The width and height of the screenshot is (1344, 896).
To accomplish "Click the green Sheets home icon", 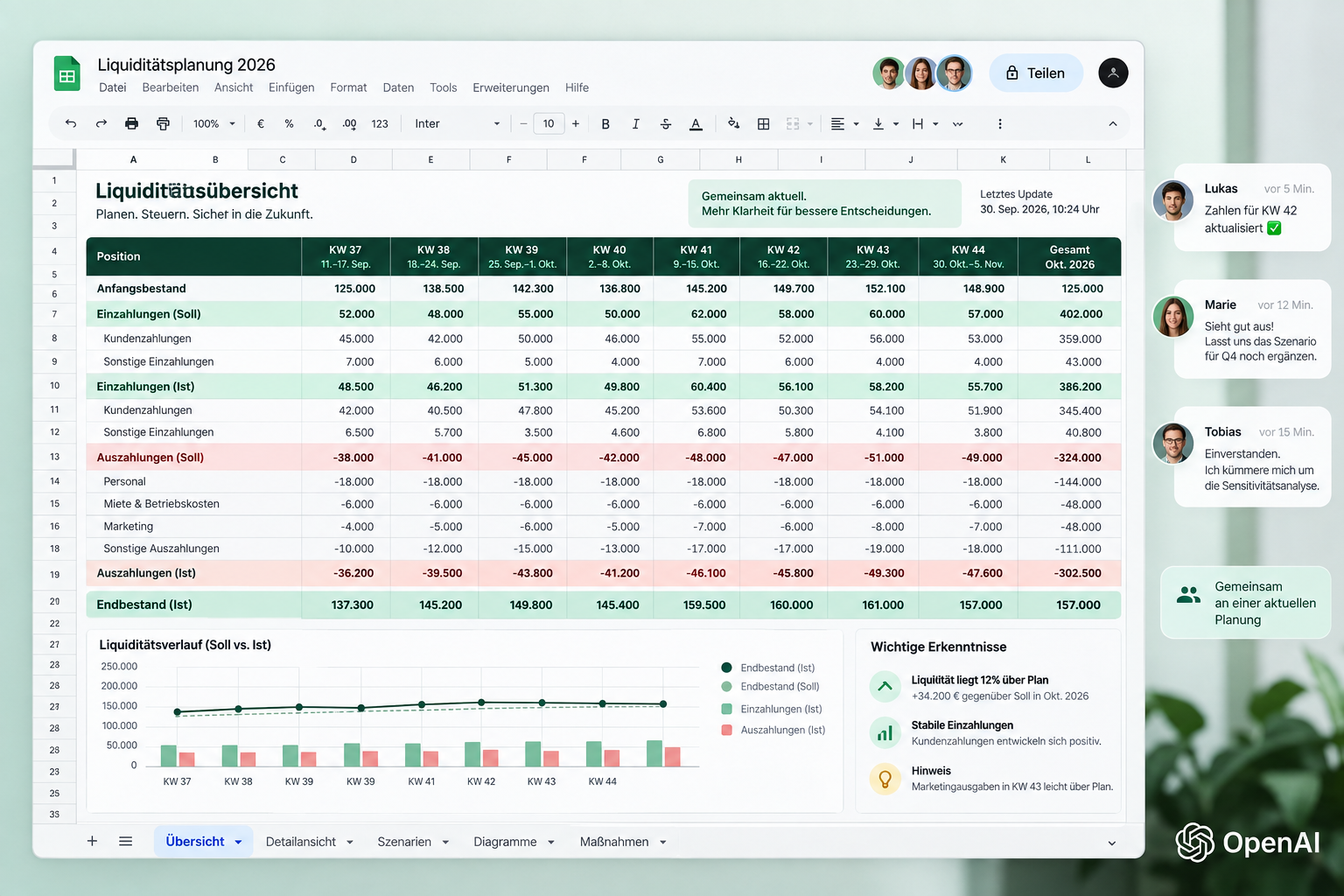I will tap(67, 73).
